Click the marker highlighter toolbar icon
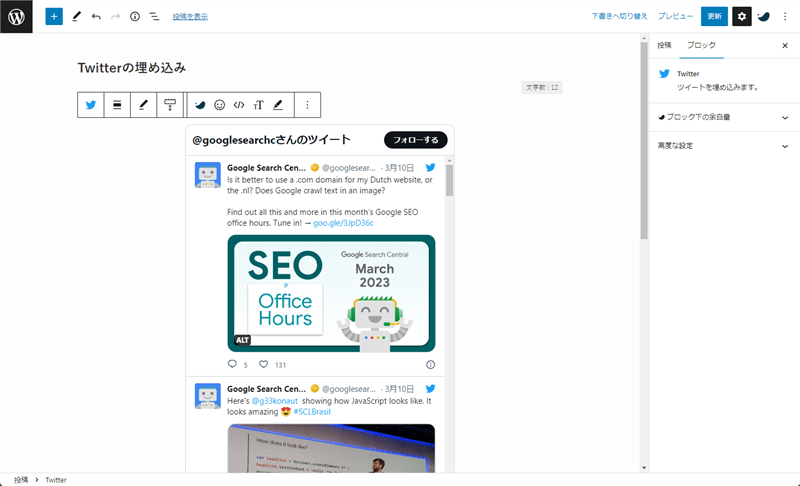The height and width of the screenshot is (486, 800). click(278, 105)
